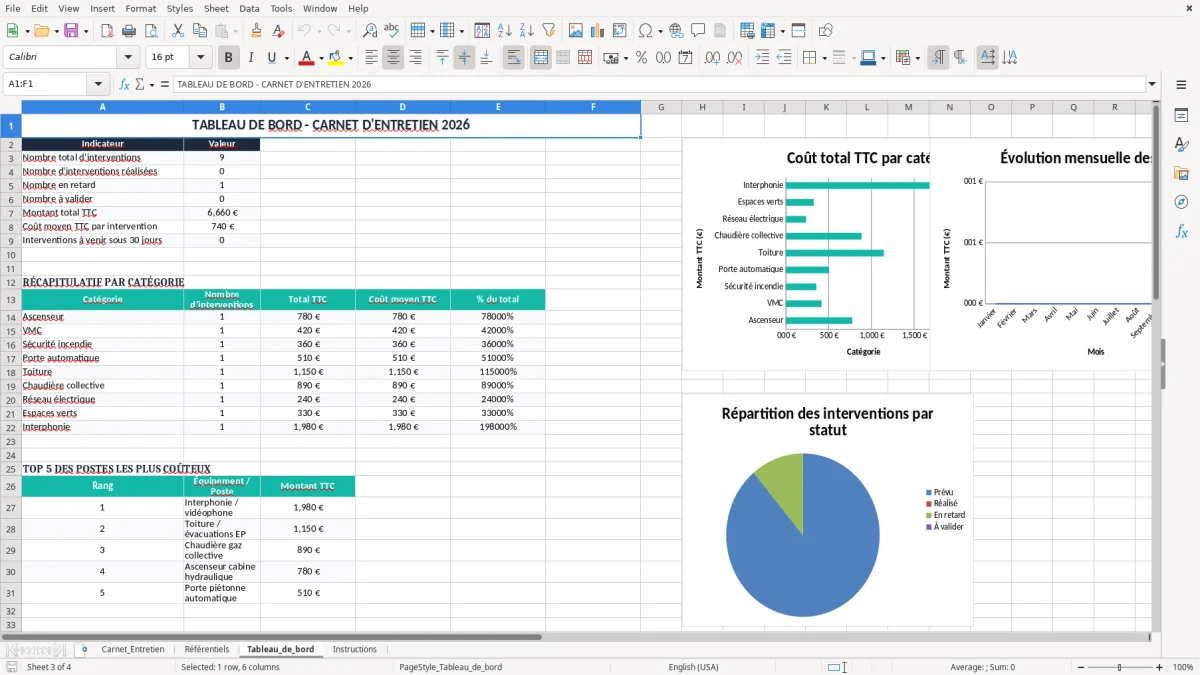Click Clear Direct Formatting icon
This screenshot has width=1200, height=675.
click(x=277, y=31)
